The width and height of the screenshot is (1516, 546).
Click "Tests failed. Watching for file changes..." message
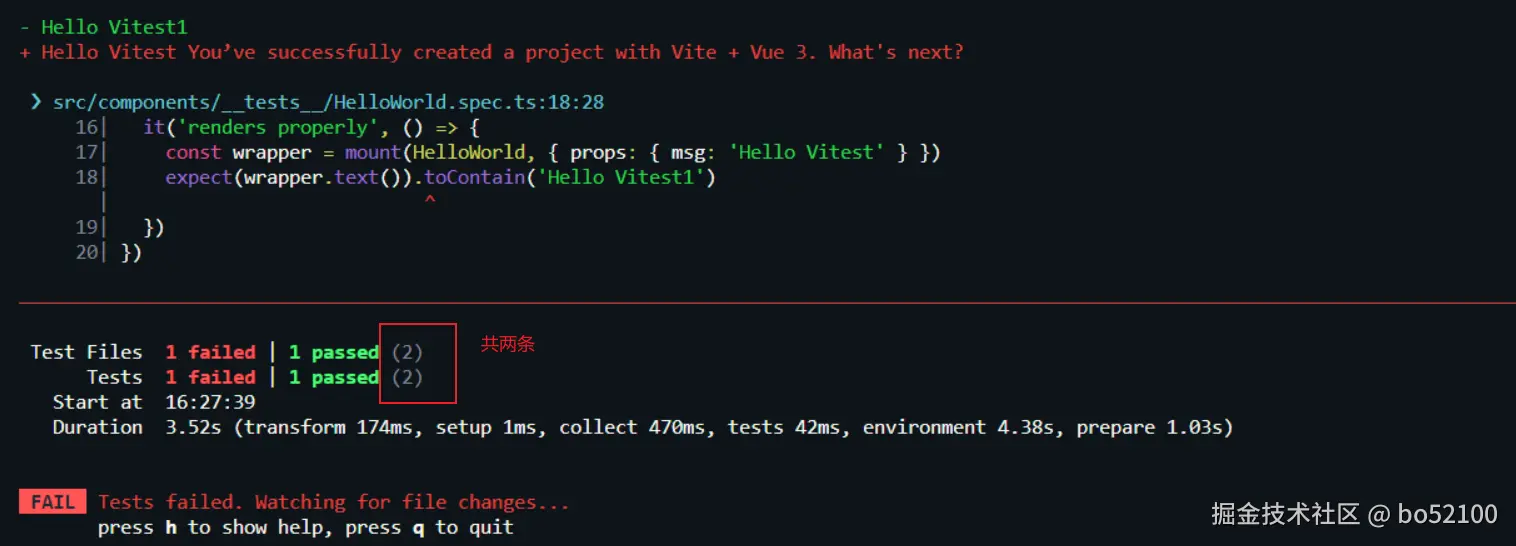click(x=333, y=502)
